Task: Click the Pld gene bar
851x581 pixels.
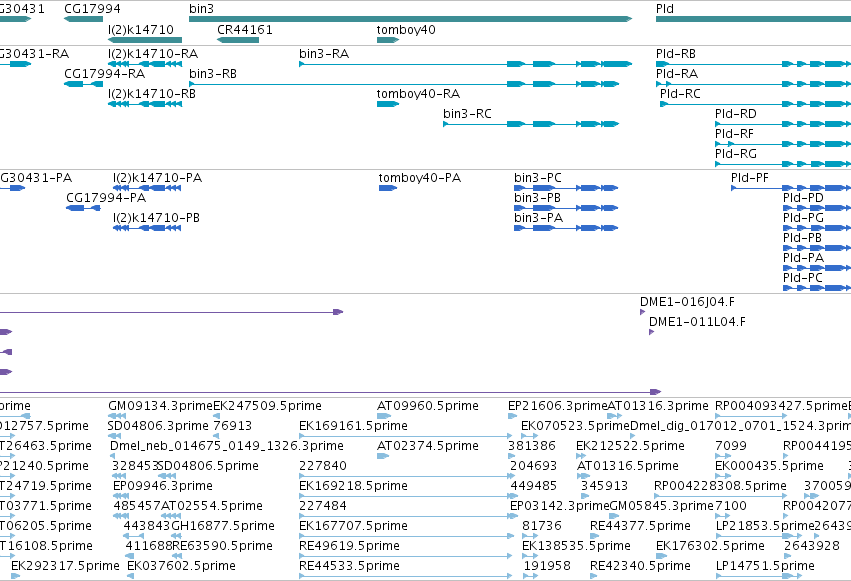Action: click(x=753, y=19)
